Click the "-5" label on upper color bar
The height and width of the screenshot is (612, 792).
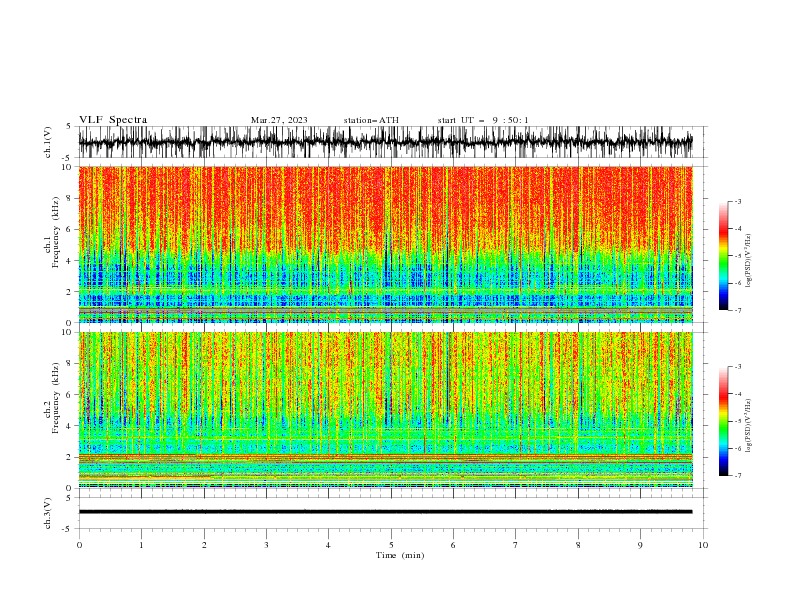(x=738, y=256)
